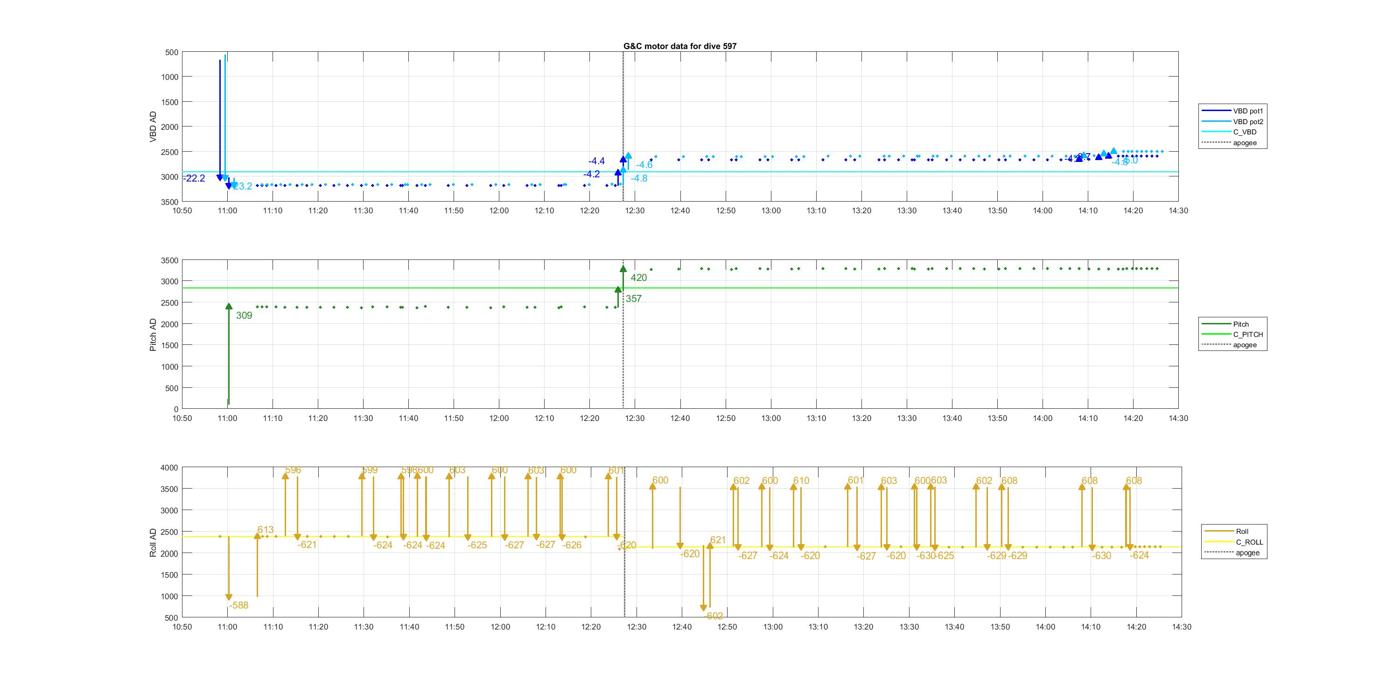Click the '-602' annotation in Roll plot

pos(713,616)
